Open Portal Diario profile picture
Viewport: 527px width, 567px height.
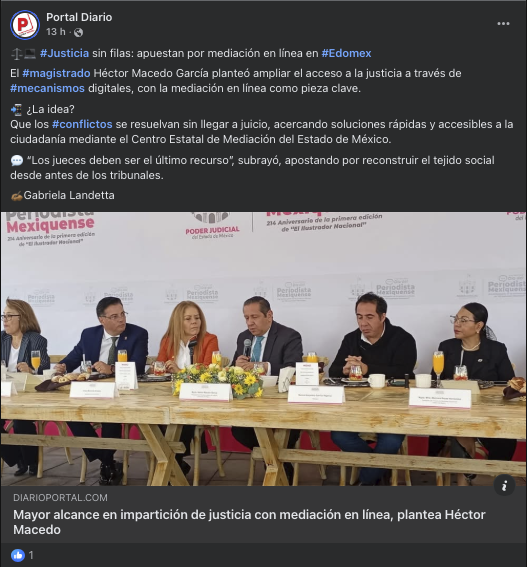[x=25, y=25]
